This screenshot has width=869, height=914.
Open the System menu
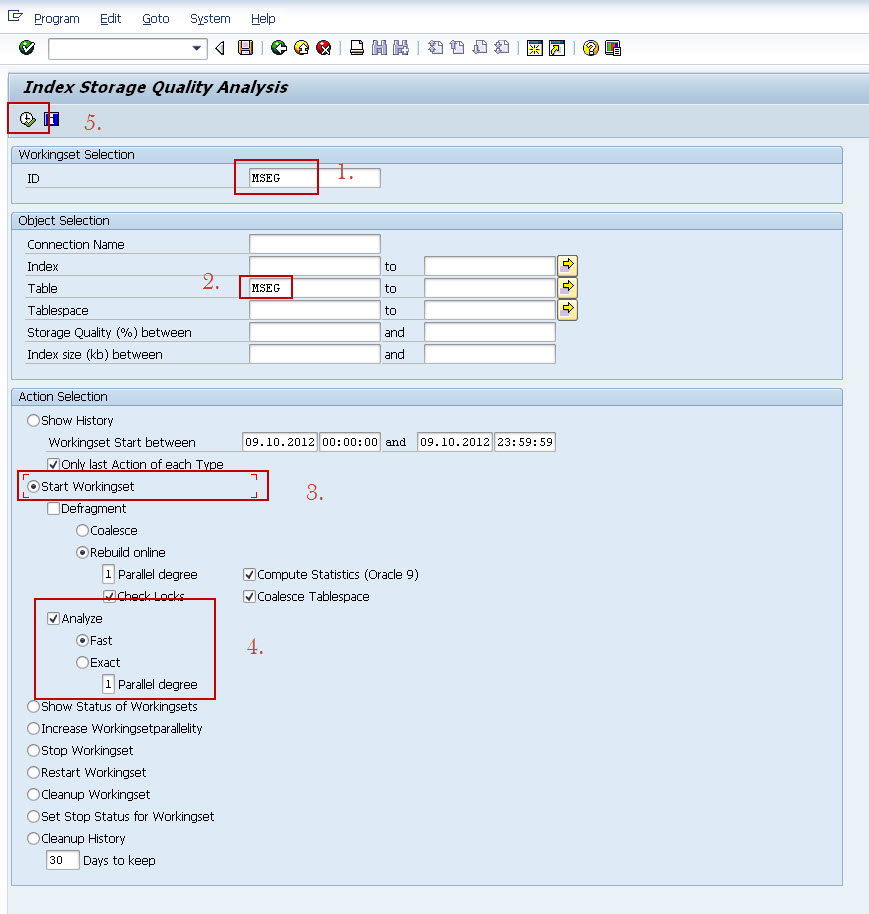(210, 18)
